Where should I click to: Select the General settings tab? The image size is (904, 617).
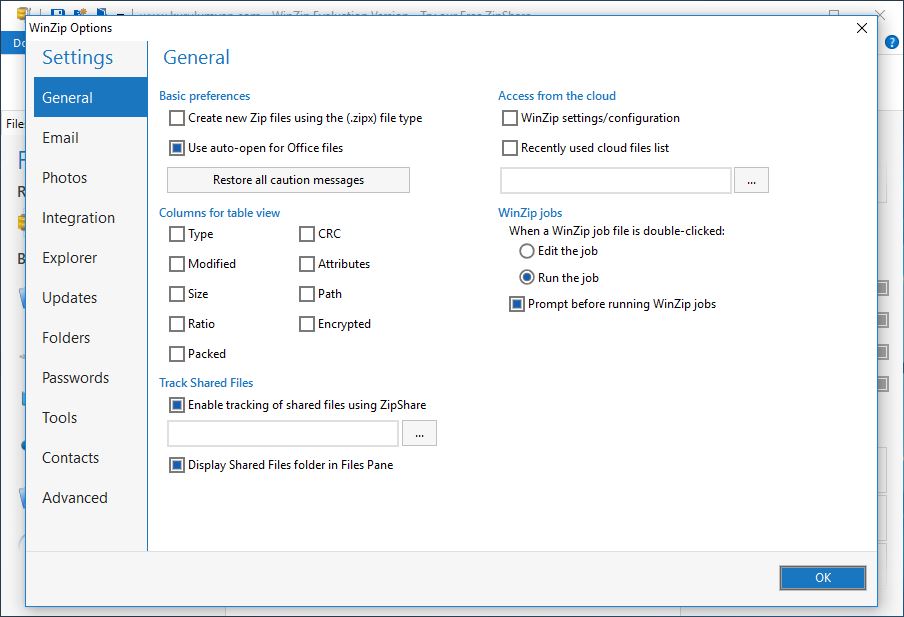pos(90,97)
